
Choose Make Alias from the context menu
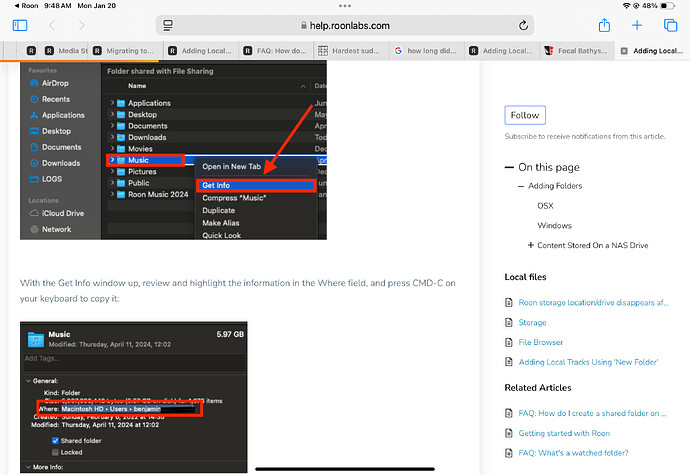coord(221,223)
